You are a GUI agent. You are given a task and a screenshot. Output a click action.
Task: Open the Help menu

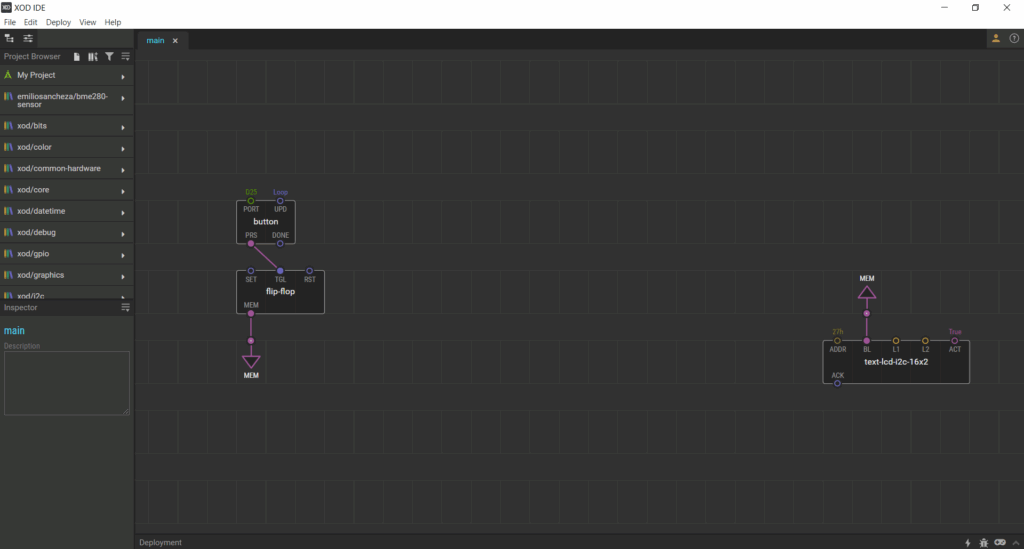click(x=113, y=22)
